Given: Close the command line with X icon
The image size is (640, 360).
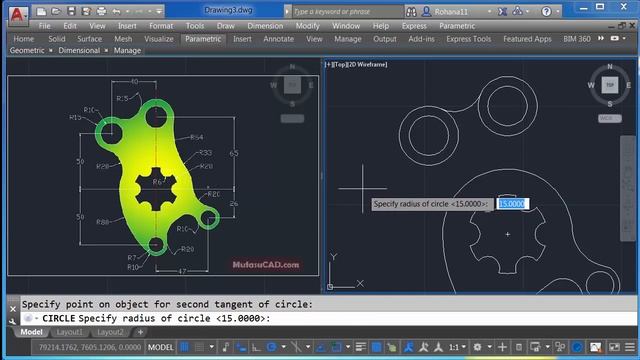Looking at the screenshot, I should pos(13,309).
